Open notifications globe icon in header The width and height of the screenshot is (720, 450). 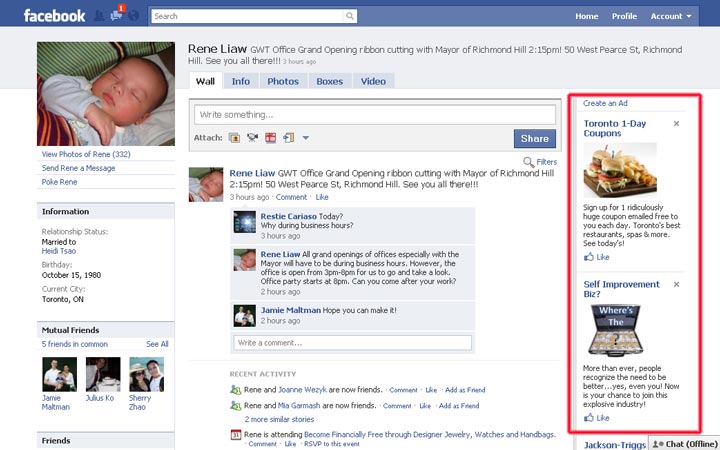pyautogui.click(x=134, y=16)
